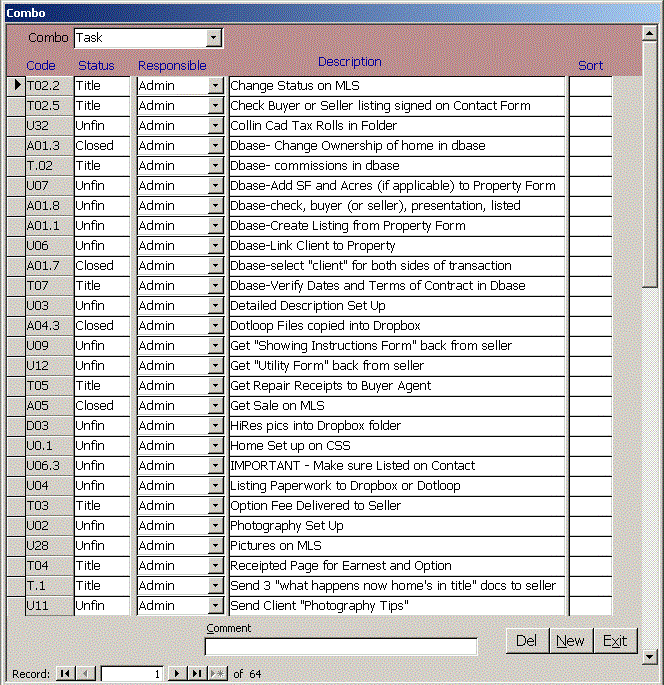664x685 pixels.
Task: Open the Combo Task dropdown
Action: coord(213,38)
